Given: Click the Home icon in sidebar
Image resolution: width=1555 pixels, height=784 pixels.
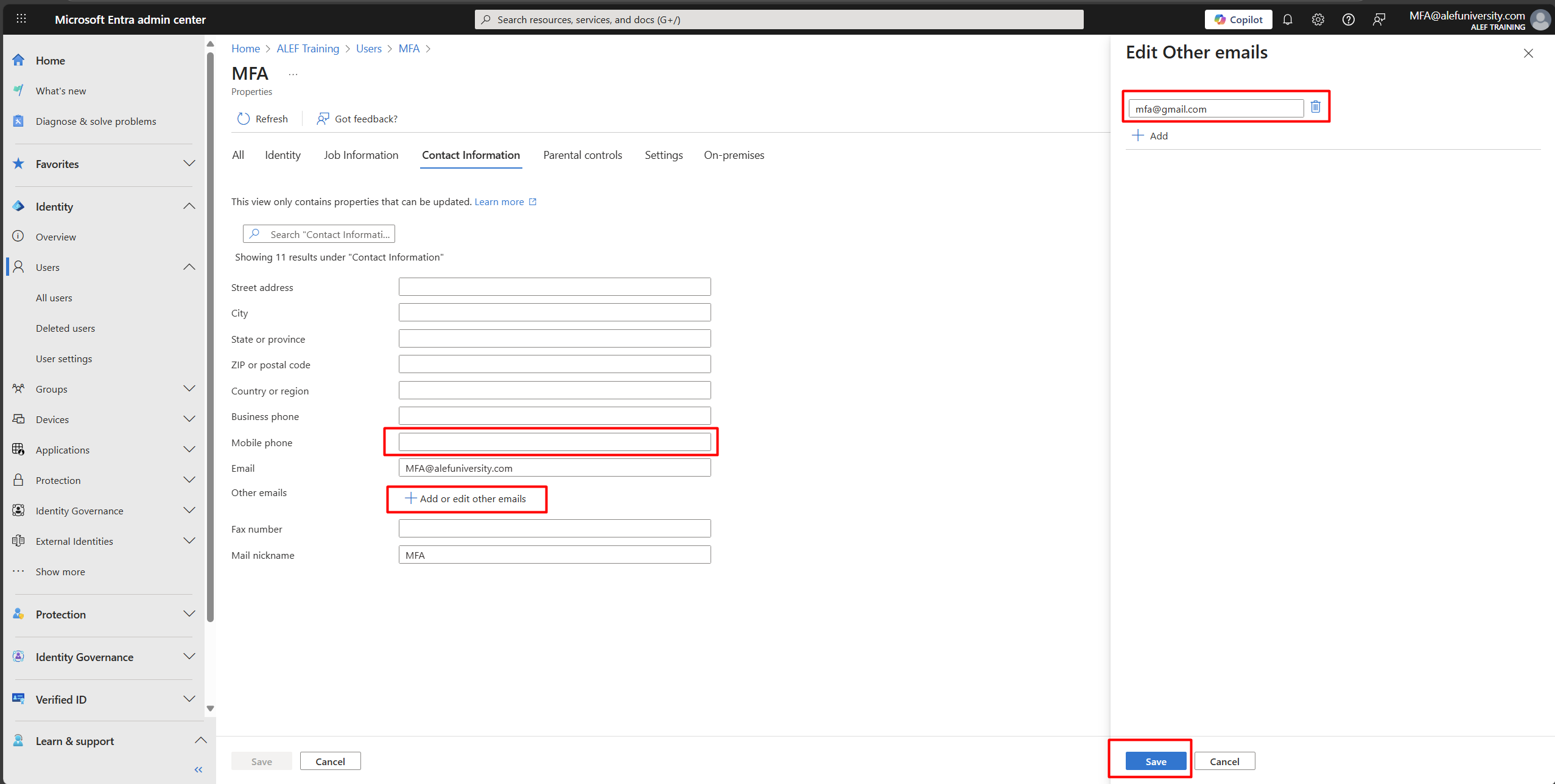Looking at the screenshot, I should 18,60.
